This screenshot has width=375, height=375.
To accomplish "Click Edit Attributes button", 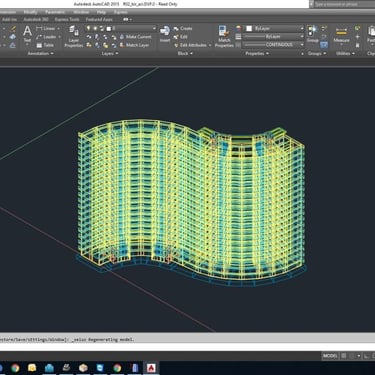I will click(x=193, y=45).
